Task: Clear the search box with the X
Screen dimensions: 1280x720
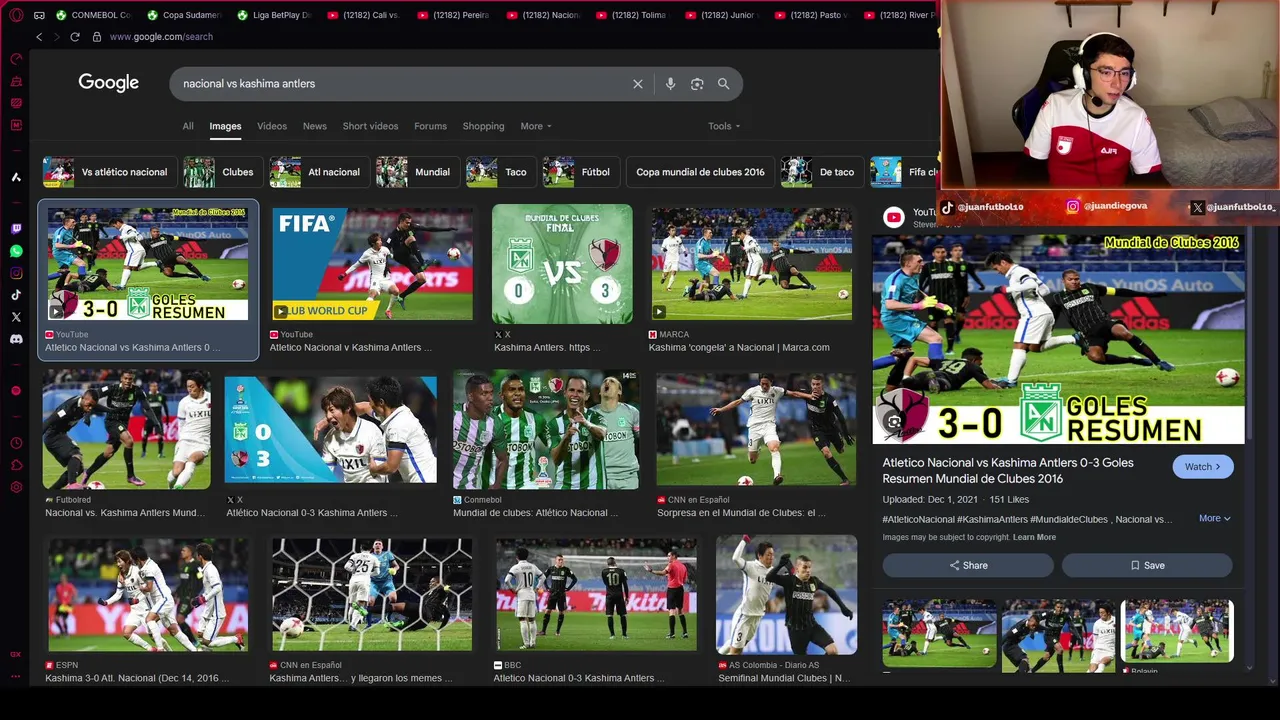Action: [638, 84]
